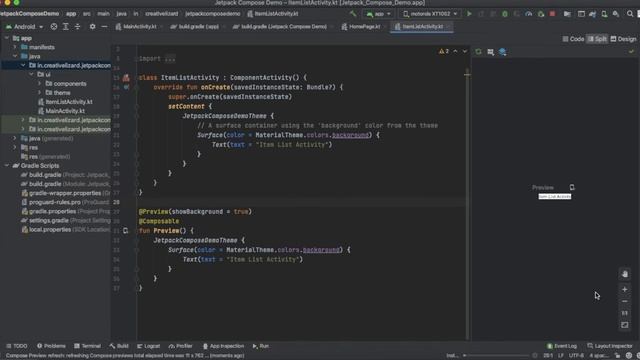Collapse the app module tree node

click(x=7, y=38)
